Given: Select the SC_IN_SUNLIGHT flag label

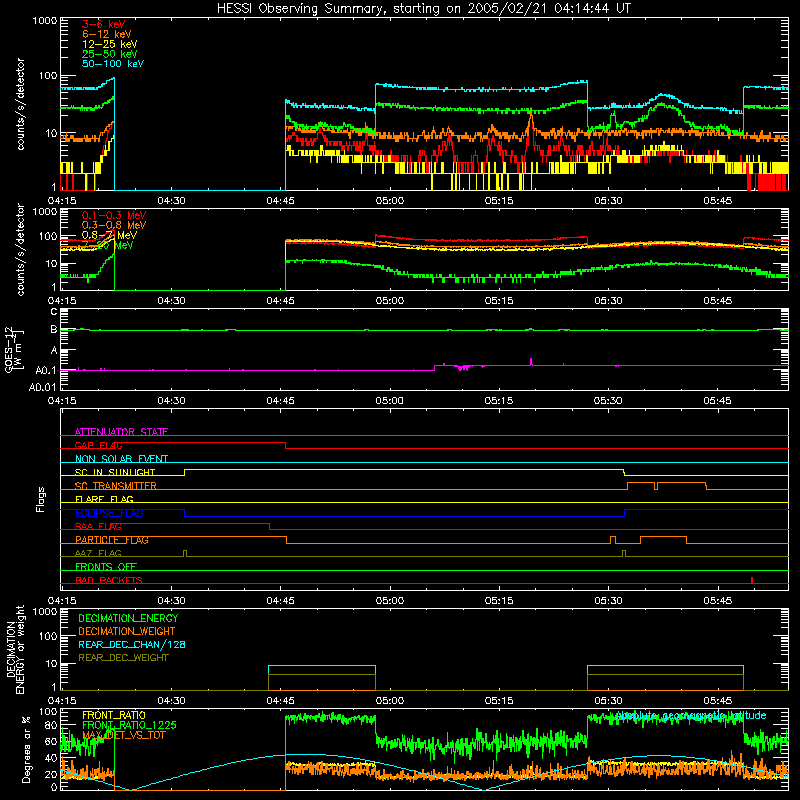Looking at the screenshot, I should tap(115, 472).
